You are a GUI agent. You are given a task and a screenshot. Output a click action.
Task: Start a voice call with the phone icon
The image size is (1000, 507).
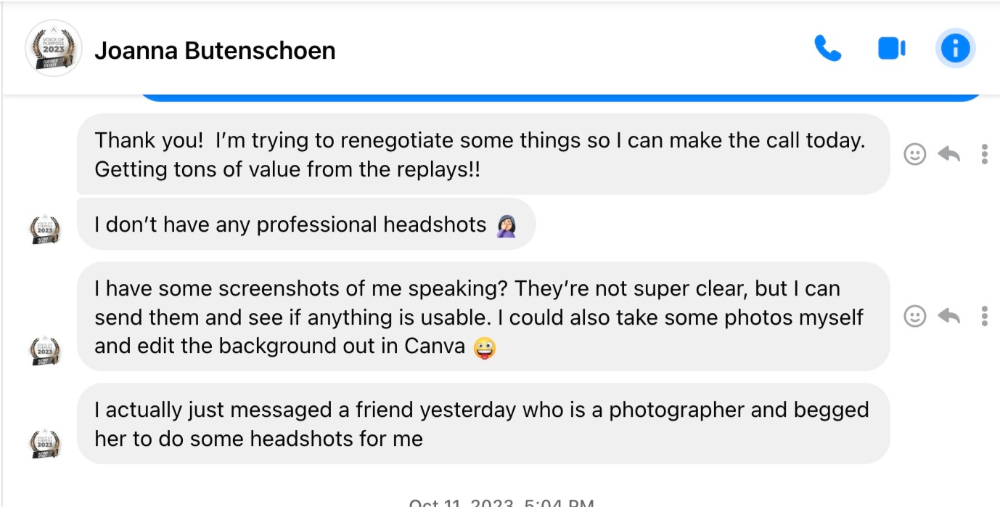(x=828, y=48)
